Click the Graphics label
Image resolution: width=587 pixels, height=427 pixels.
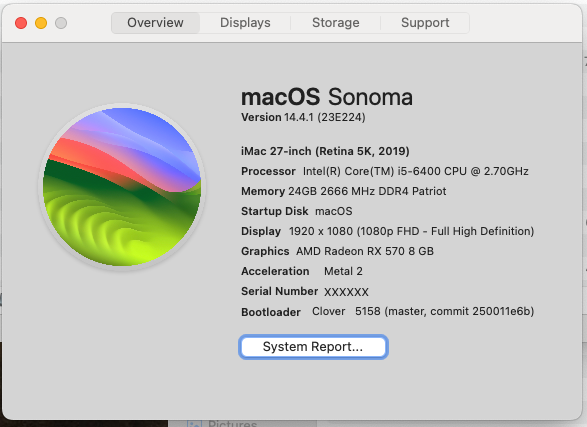pyautogui.click(x=265, y=251)
